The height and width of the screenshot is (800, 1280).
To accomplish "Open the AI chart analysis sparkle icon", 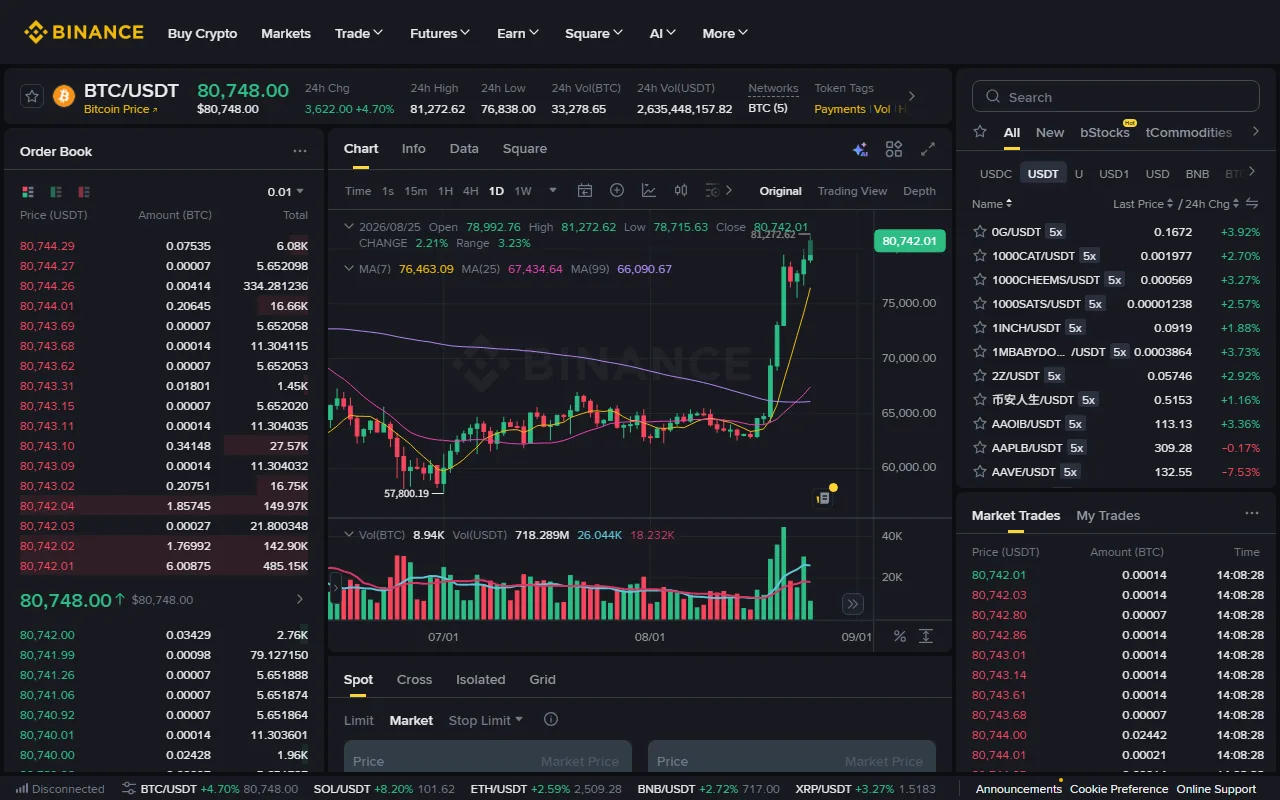I will click(x=860, y=149).
